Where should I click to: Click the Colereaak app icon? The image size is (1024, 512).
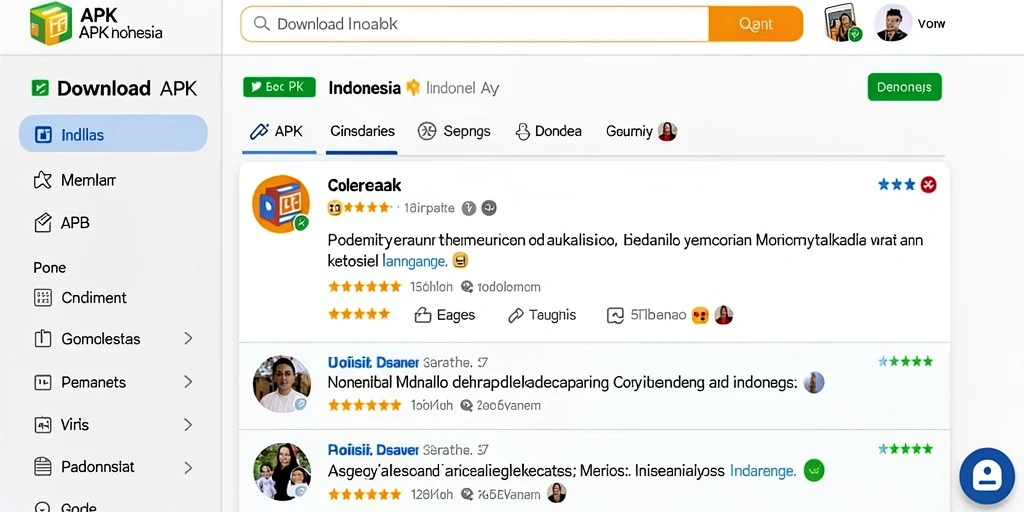281,204
